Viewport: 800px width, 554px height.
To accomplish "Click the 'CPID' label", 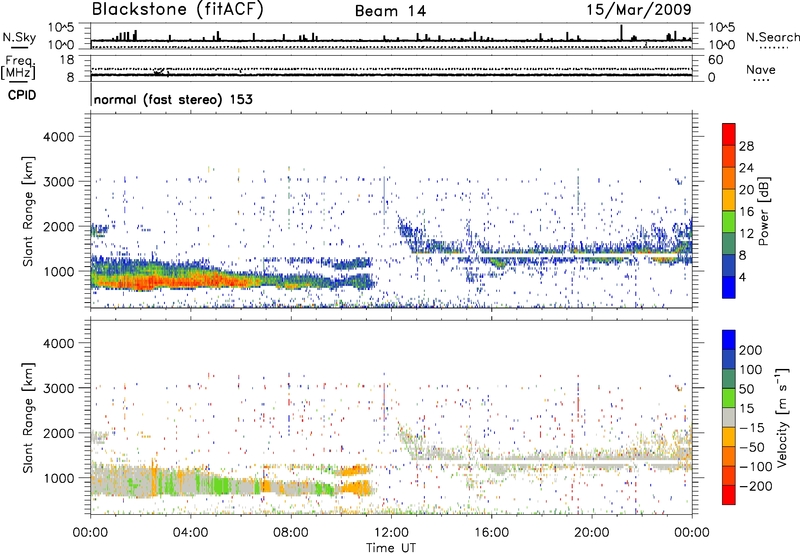I will tap(22, 95).
